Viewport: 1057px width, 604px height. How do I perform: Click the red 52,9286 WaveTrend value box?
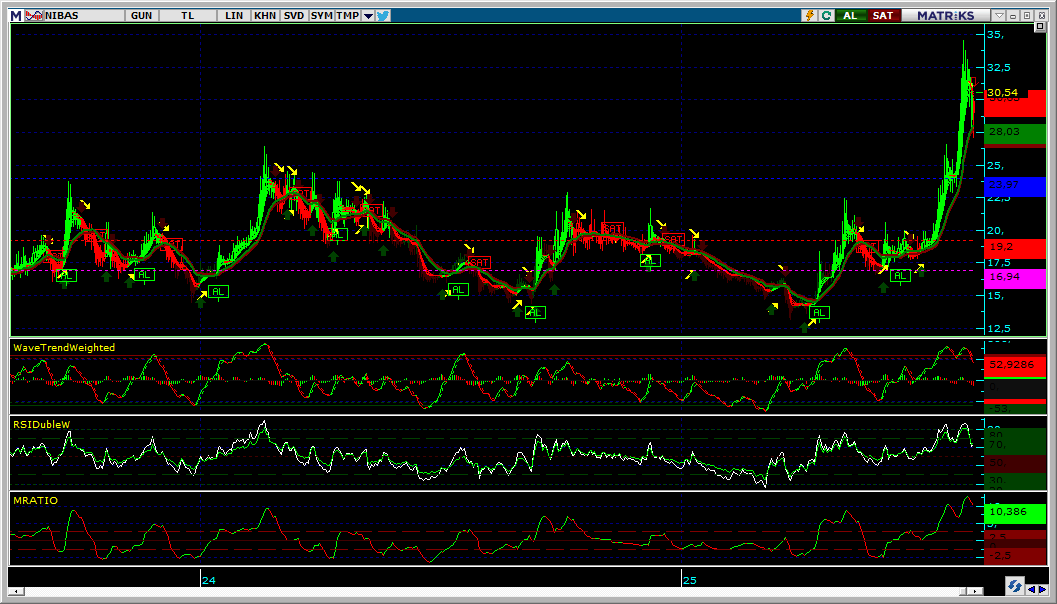click(1015, 365)
